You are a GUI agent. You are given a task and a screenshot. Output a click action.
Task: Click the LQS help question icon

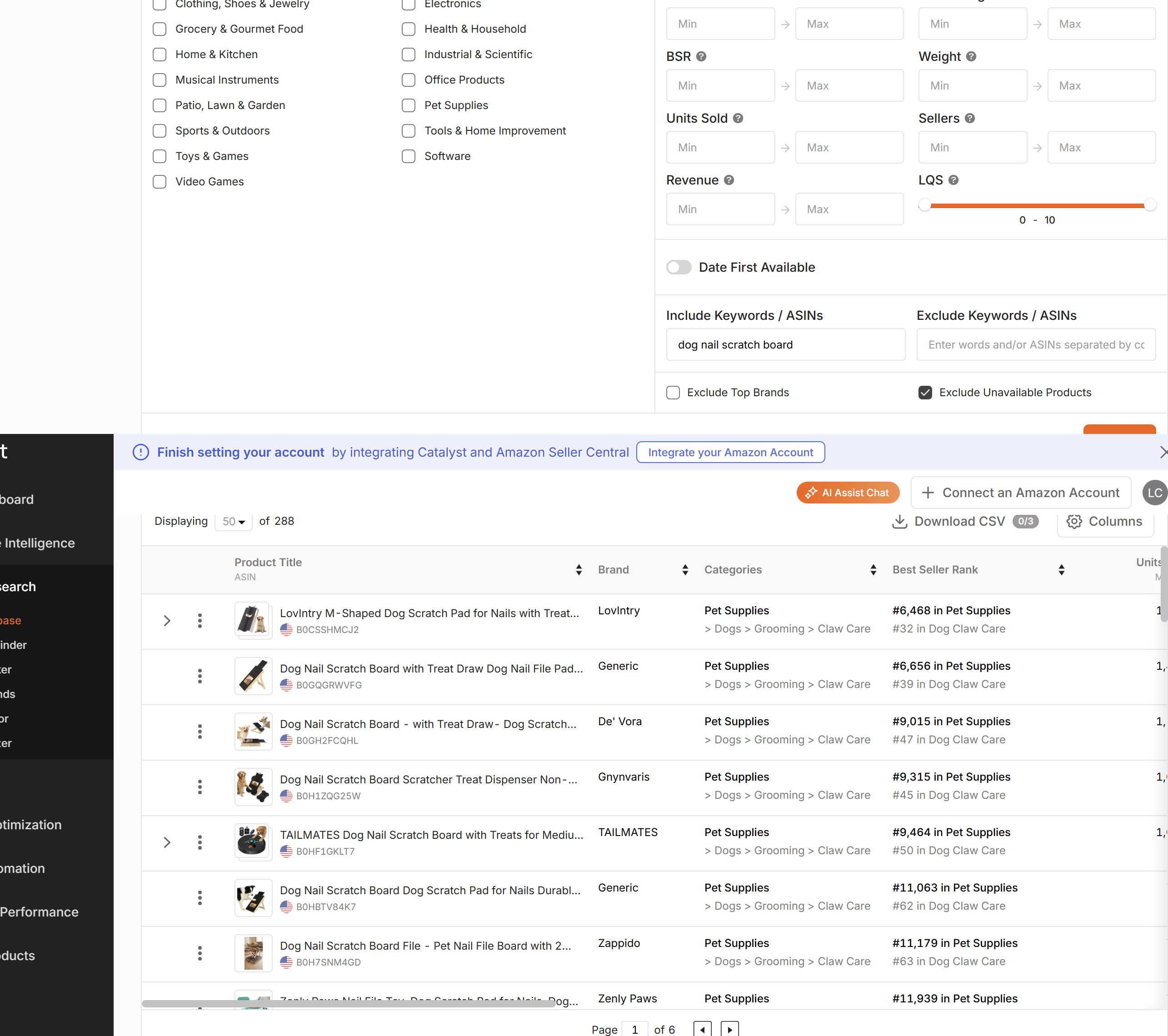953,180
